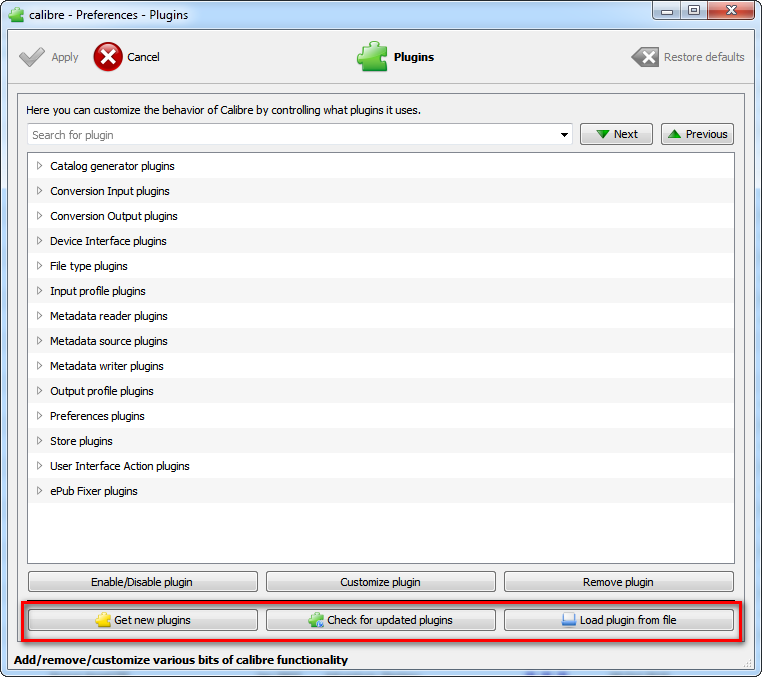Image resolution: width=762 pixels, height=677 pixels.
Task: Expand Output profile plugins
Action: [x=39, y=391]
